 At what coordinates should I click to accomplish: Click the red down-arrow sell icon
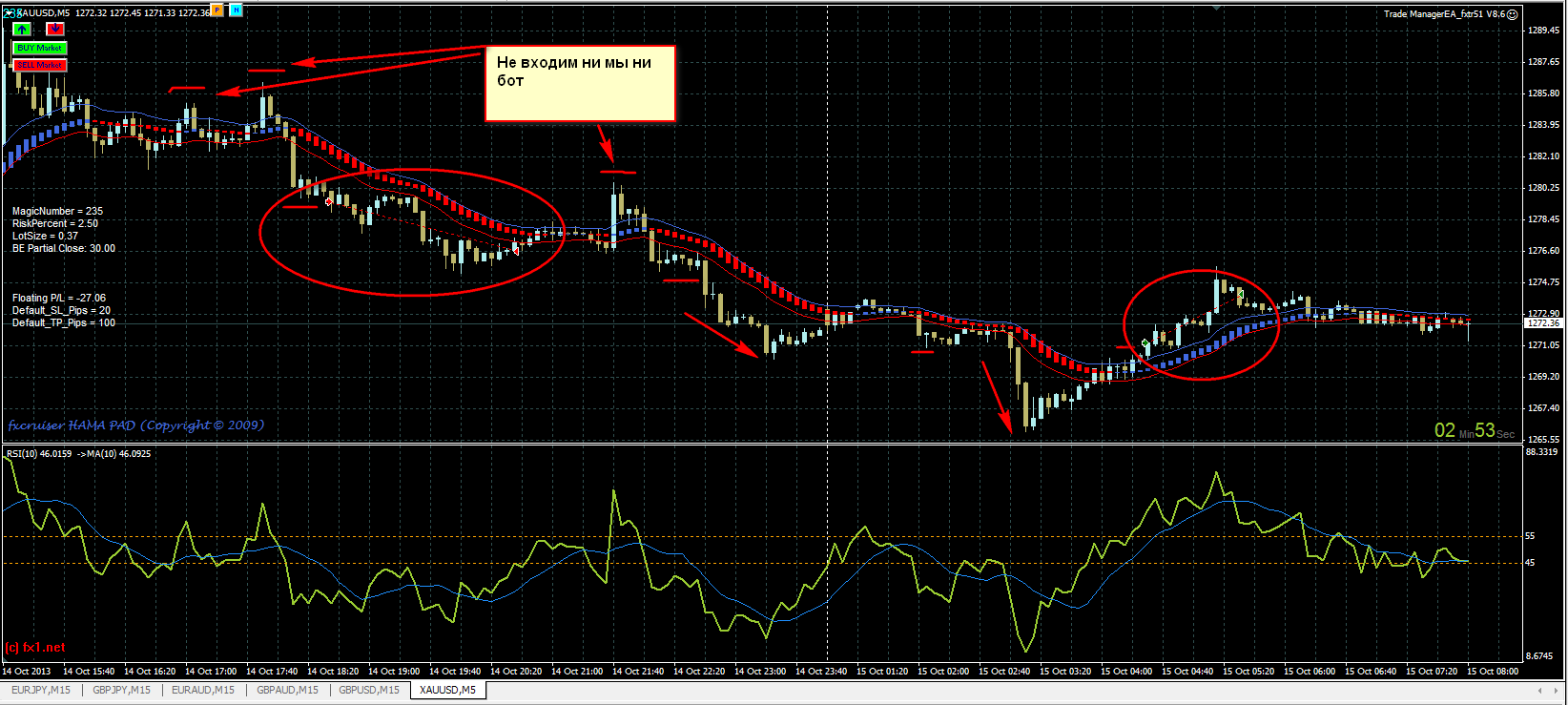[x=55, y=29]
